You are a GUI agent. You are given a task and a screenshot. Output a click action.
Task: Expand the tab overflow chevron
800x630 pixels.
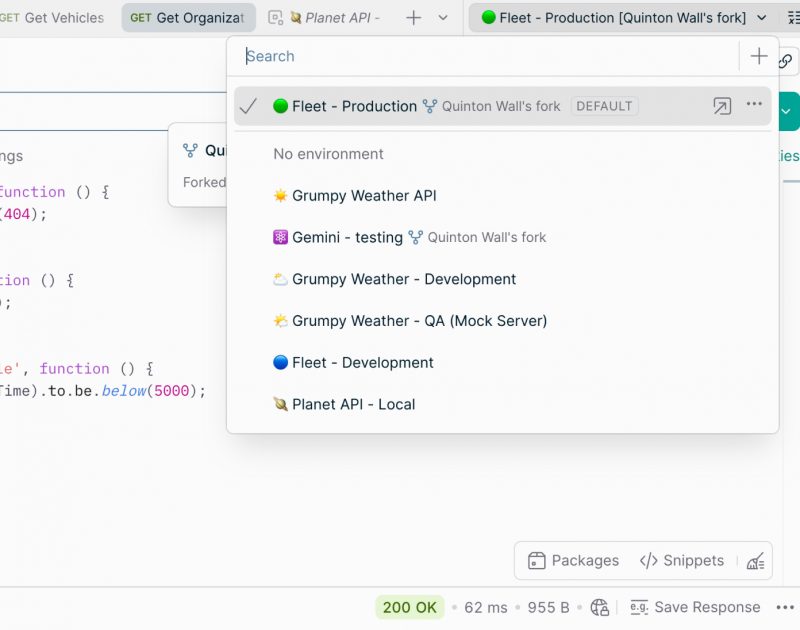point(443,18)
